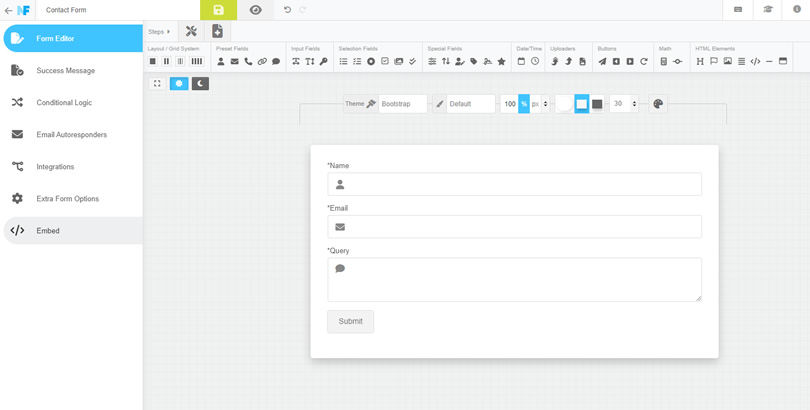Add an HTML heading element

[700, 61]
